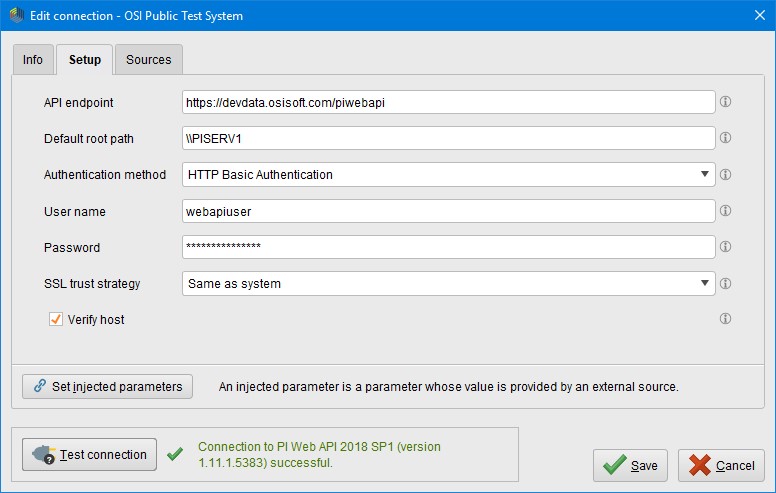Save the connection settings
This screenshot has width=776, height=493.
(631, 465)
